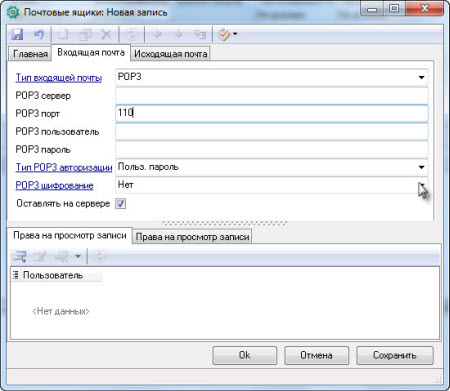Select the Входящая почта tab
The image size is (450, 391).
tap(91, 52)
